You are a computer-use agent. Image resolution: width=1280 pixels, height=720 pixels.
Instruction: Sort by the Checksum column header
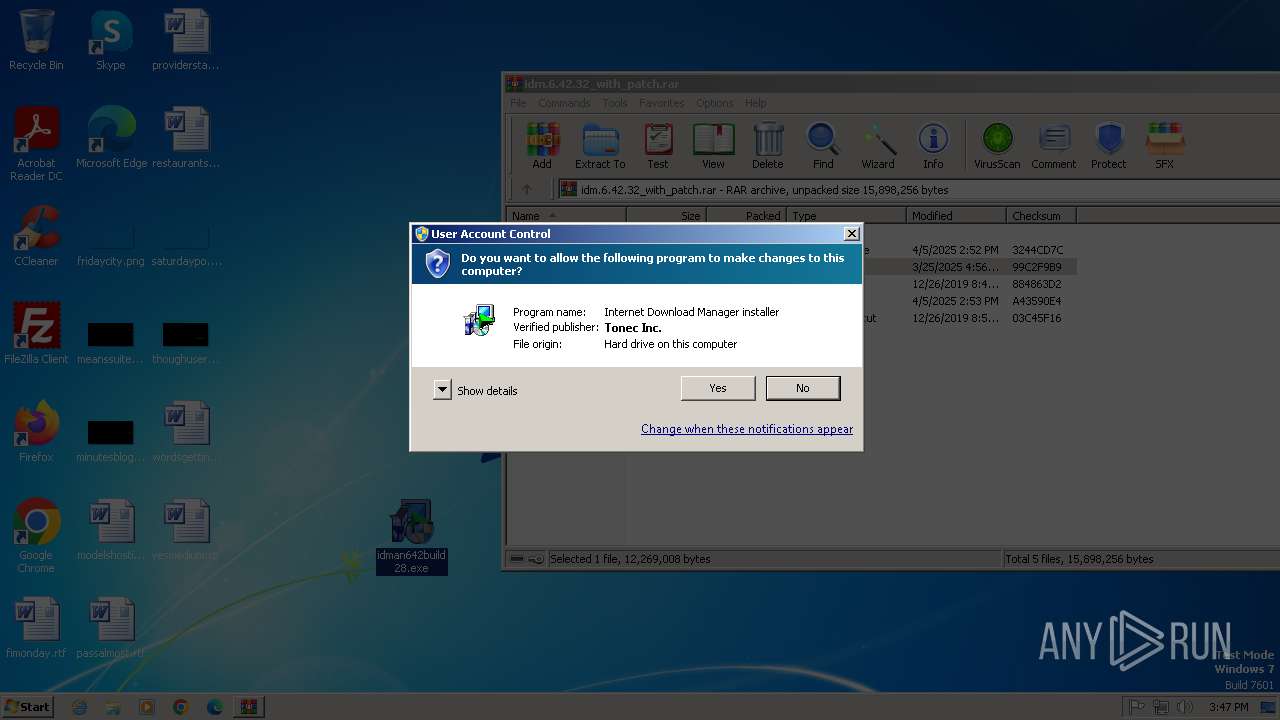[x=1041, y=216]
